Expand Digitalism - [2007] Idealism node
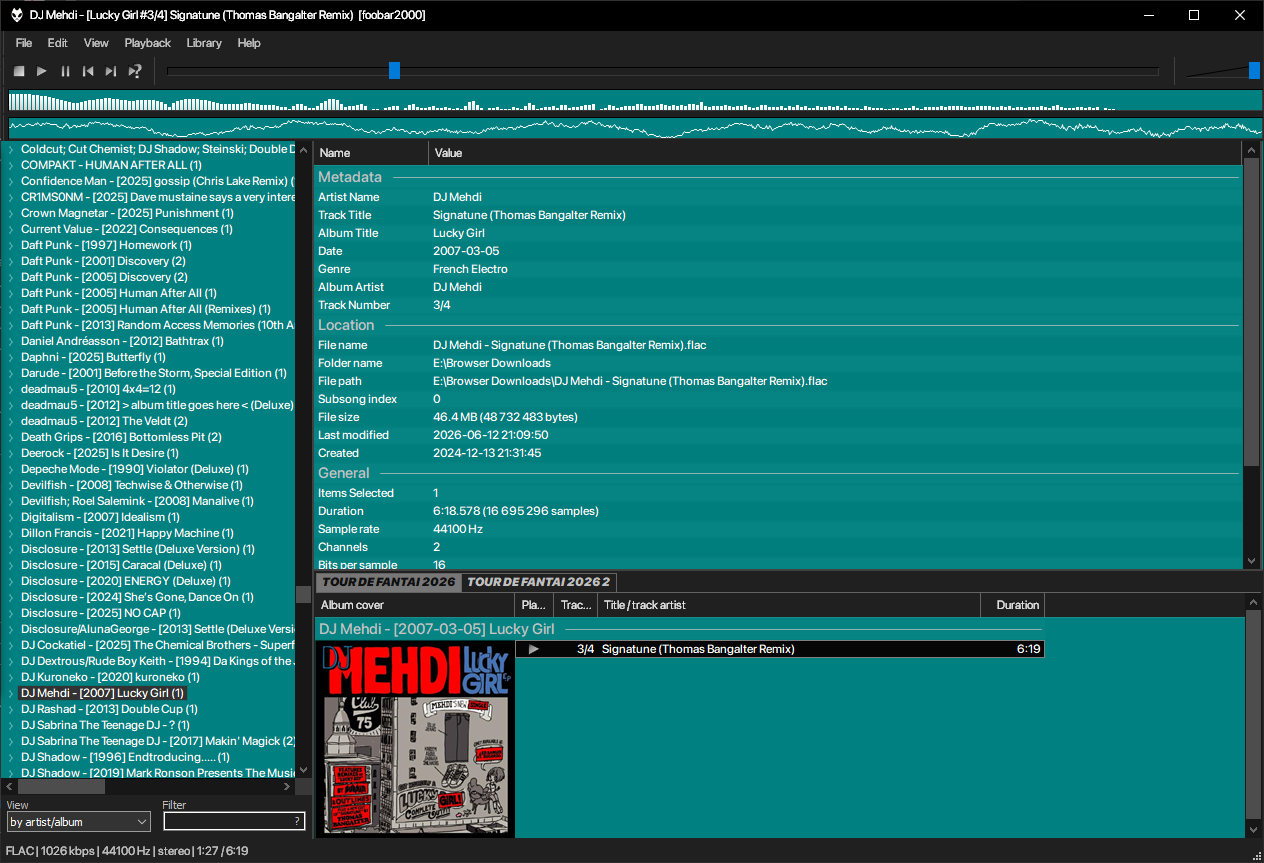 pyautogui.click(x=11, y=517)
